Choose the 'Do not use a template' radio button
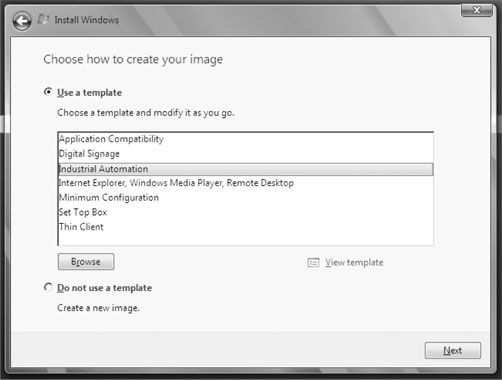502x380 pixels. click(x=48, y=287)
